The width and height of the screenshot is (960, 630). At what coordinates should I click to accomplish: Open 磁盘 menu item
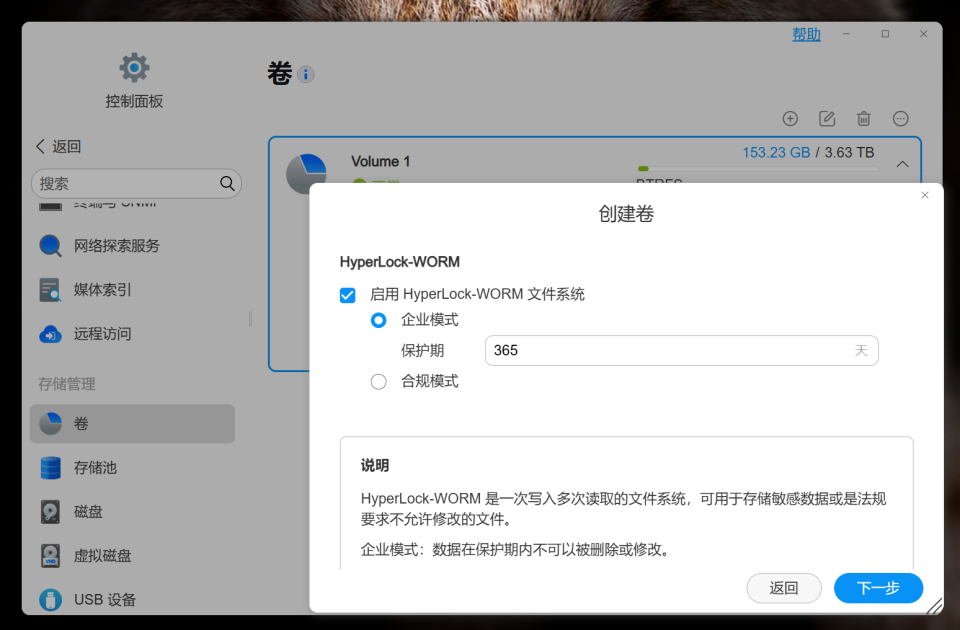click(132, 512)
